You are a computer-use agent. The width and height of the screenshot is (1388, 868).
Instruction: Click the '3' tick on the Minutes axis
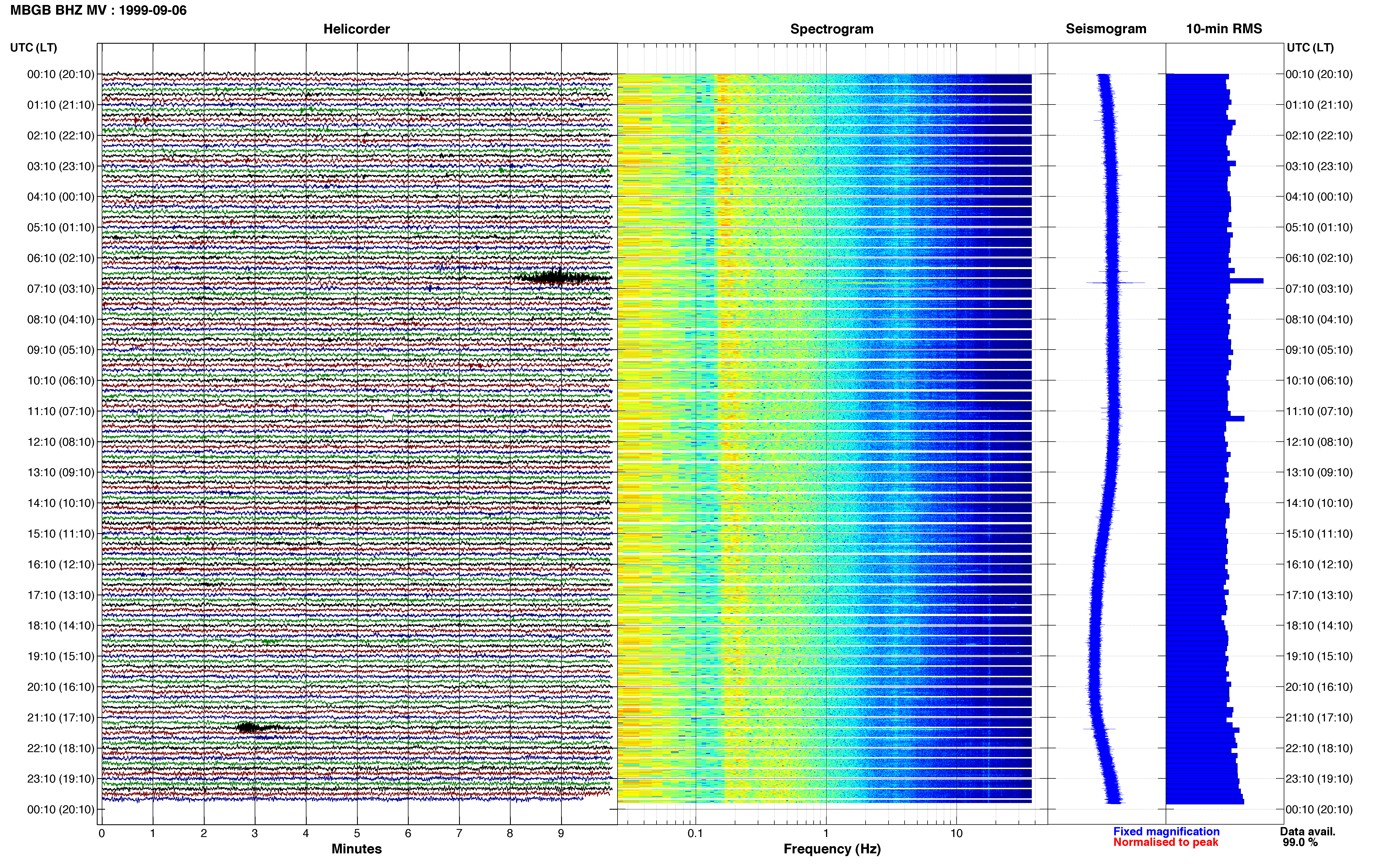255,833
